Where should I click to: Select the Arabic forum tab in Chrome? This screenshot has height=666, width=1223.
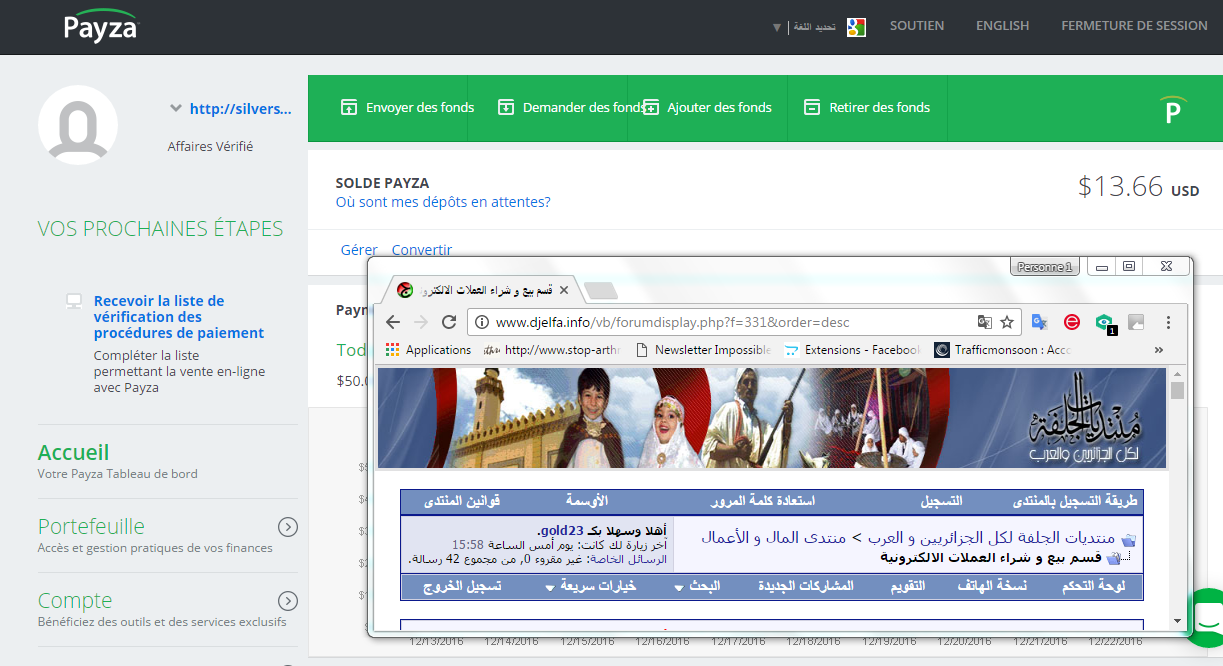[482, 290]
